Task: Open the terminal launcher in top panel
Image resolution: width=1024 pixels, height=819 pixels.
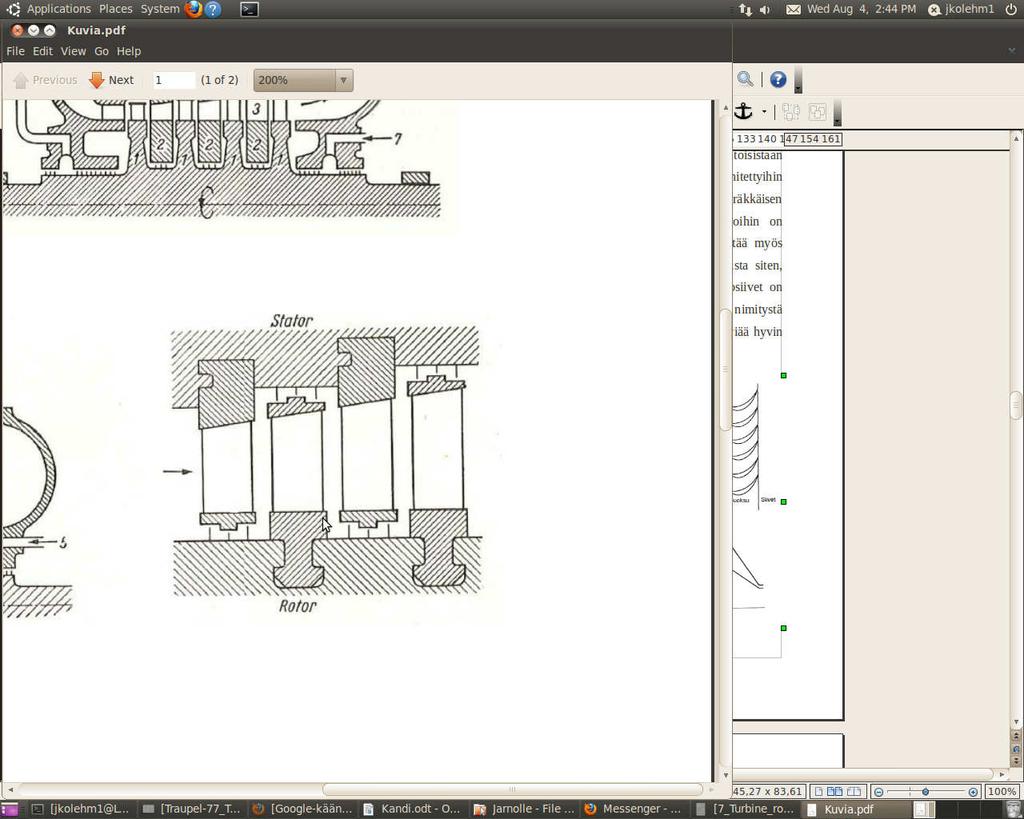Action: tap(249, 9)
